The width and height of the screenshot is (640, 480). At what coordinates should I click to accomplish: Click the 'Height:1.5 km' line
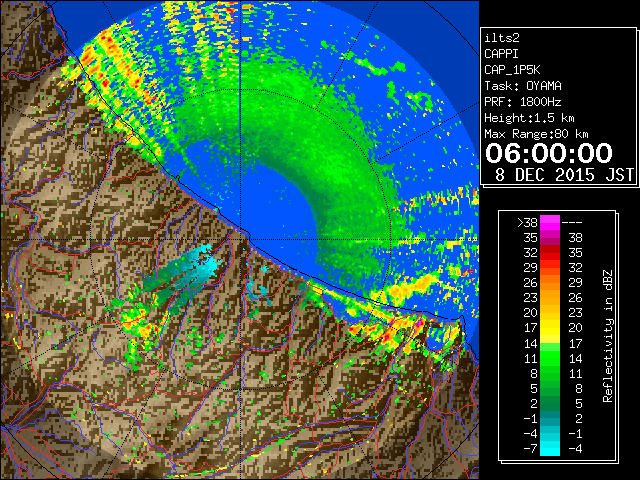pos(529,118)
